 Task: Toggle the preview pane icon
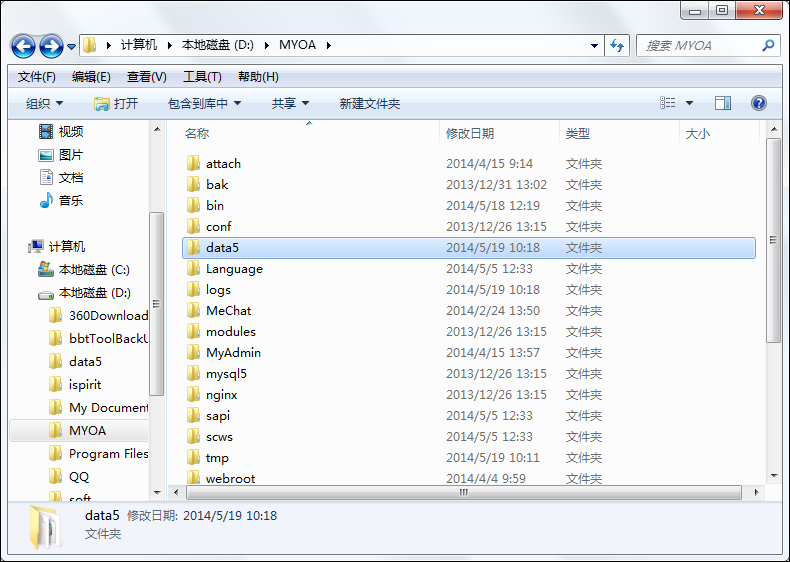(x=723, y=103)
